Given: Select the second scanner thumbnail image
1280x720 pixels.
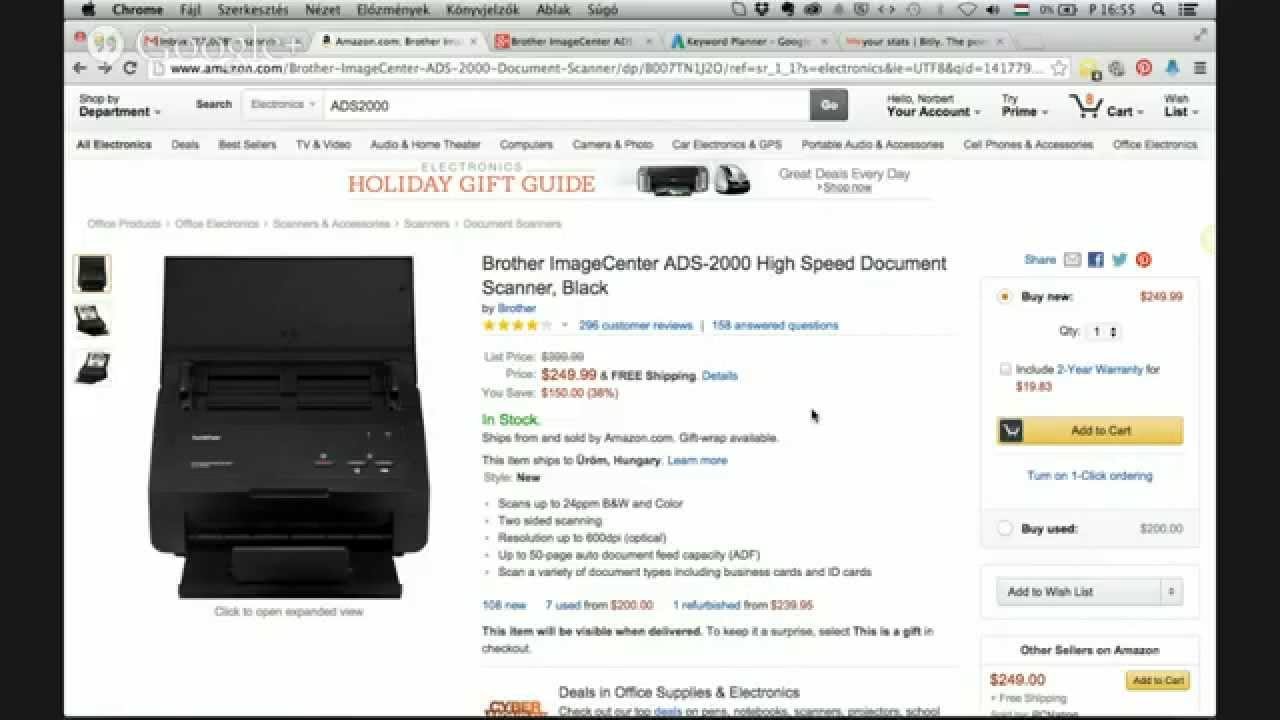Looking at the screenshot, I should pos(92,320).
